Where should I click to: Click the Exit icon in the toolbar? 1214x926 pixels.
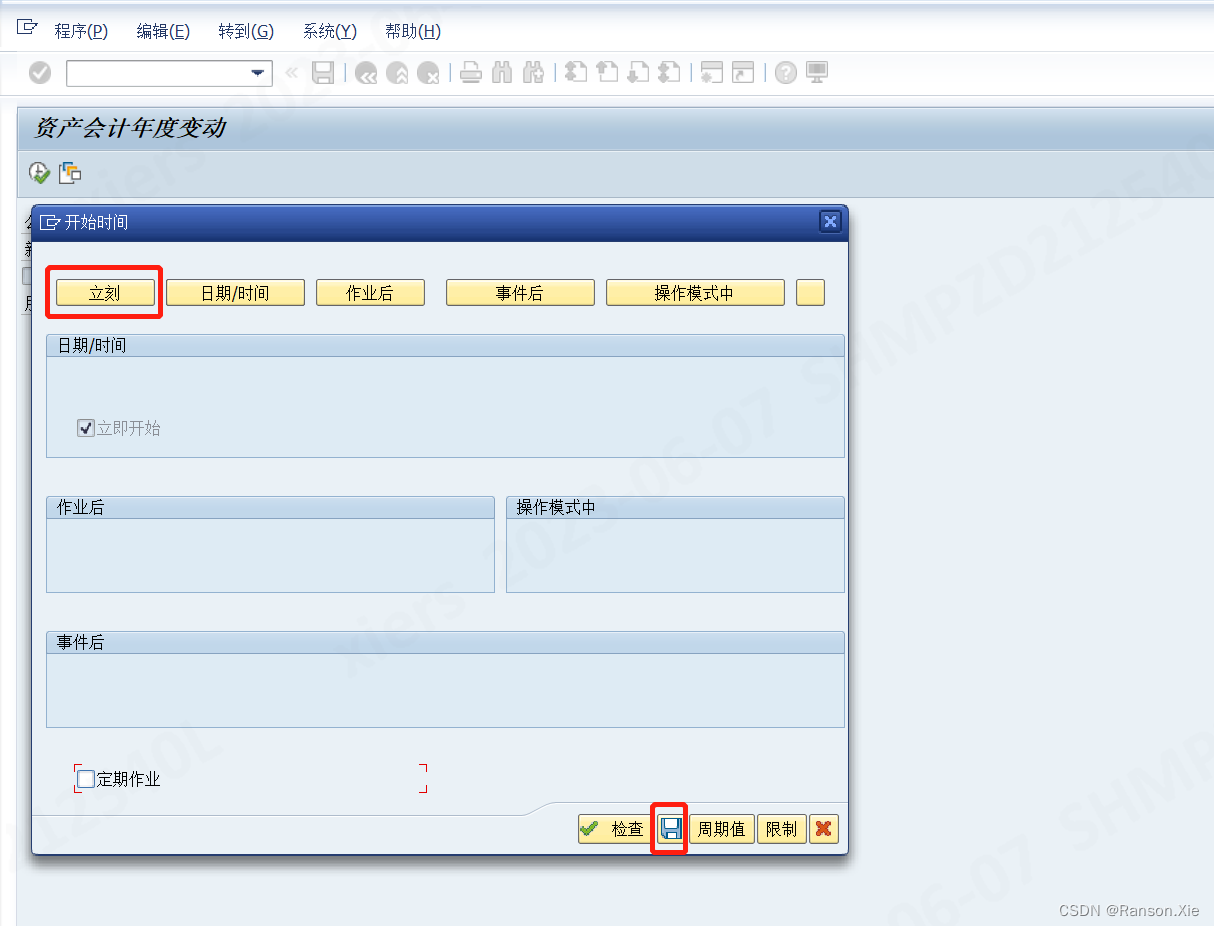point(397,72)
